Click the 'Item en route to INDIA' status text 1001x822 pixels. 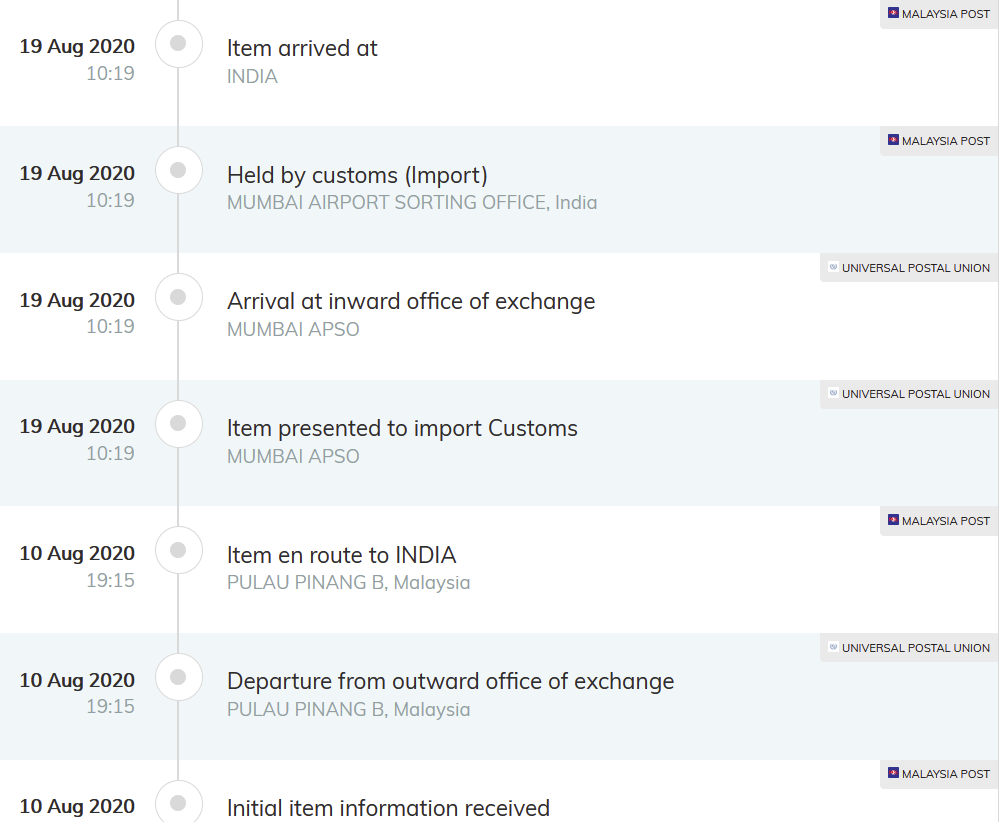(342, 555)
